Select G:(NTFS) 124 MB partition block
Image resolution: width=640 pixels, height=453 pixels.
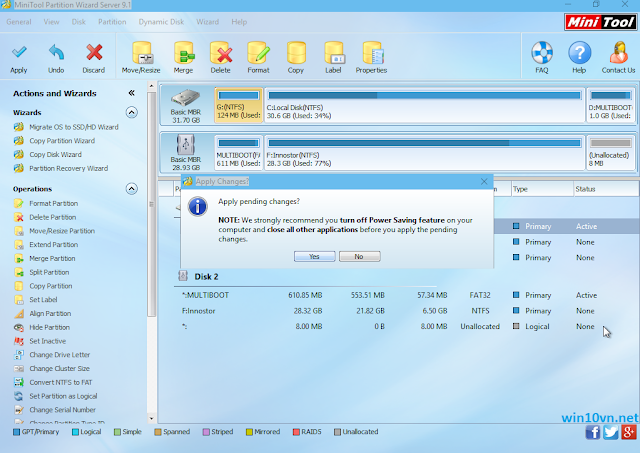238,105
